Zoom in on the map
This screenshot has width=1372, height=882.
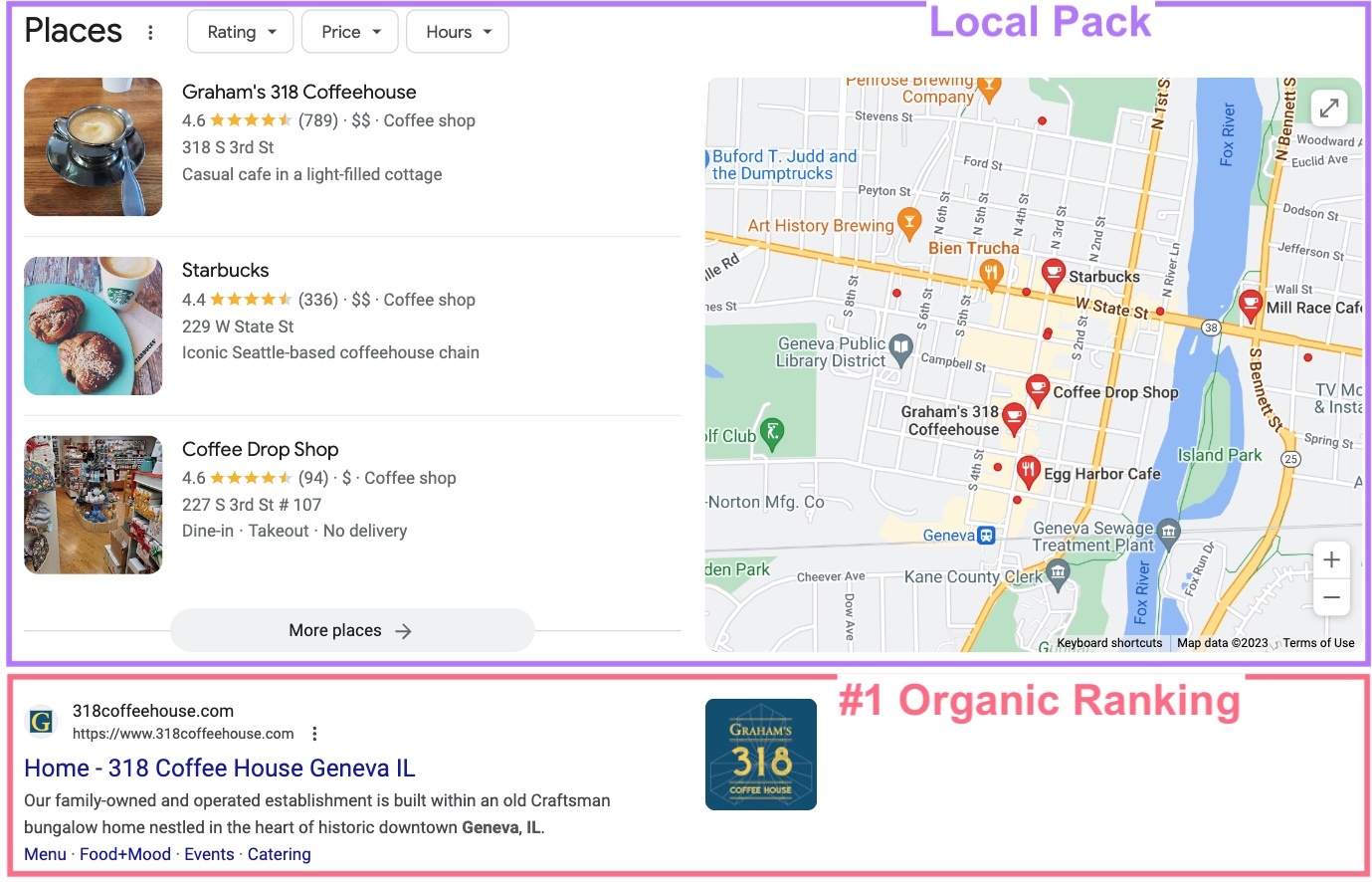point(1331,560)
